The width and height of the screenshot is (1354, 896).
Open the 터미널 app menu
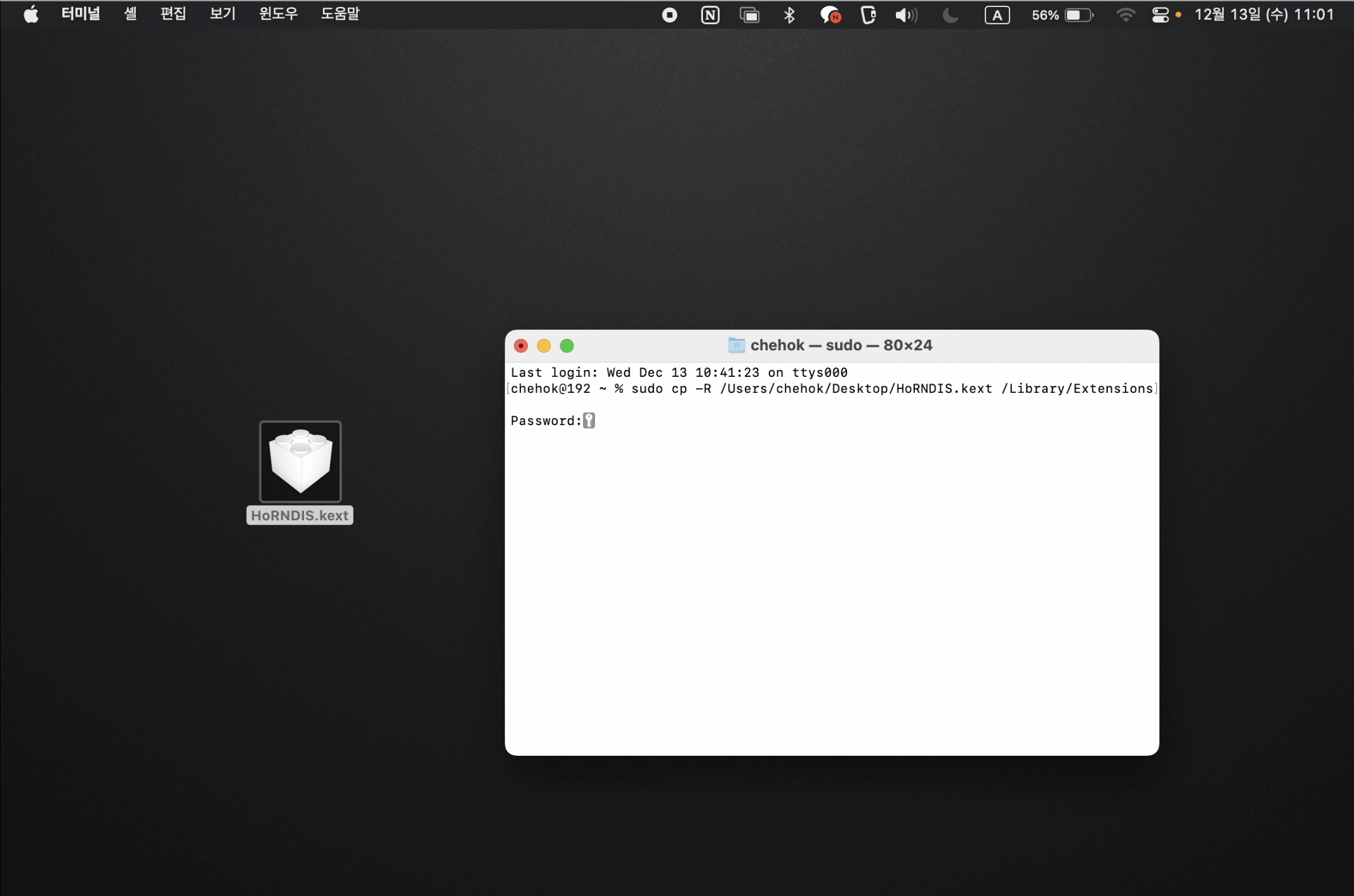pos(81,14)
